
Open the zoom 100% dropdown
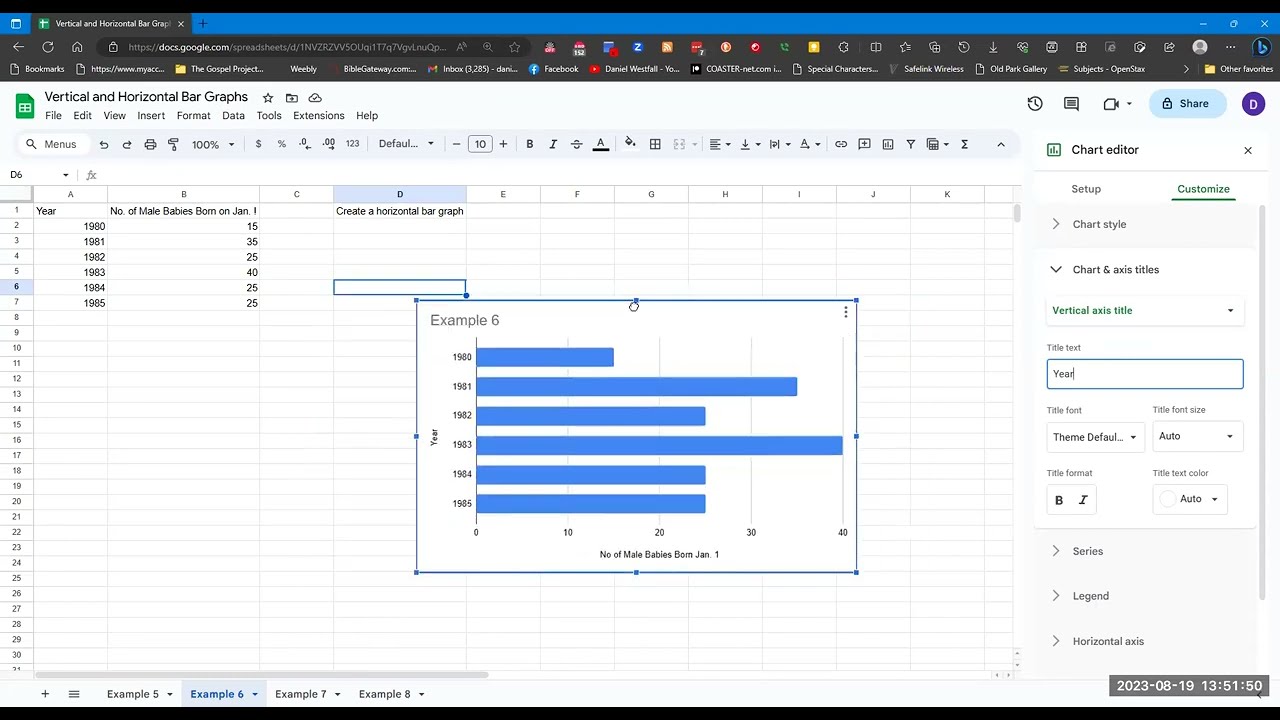coord(213,144)
